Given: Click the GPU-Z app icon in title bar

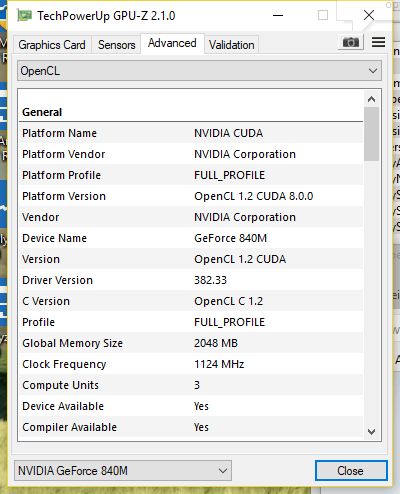Looking at the screenshot, I should pos(24,16).
